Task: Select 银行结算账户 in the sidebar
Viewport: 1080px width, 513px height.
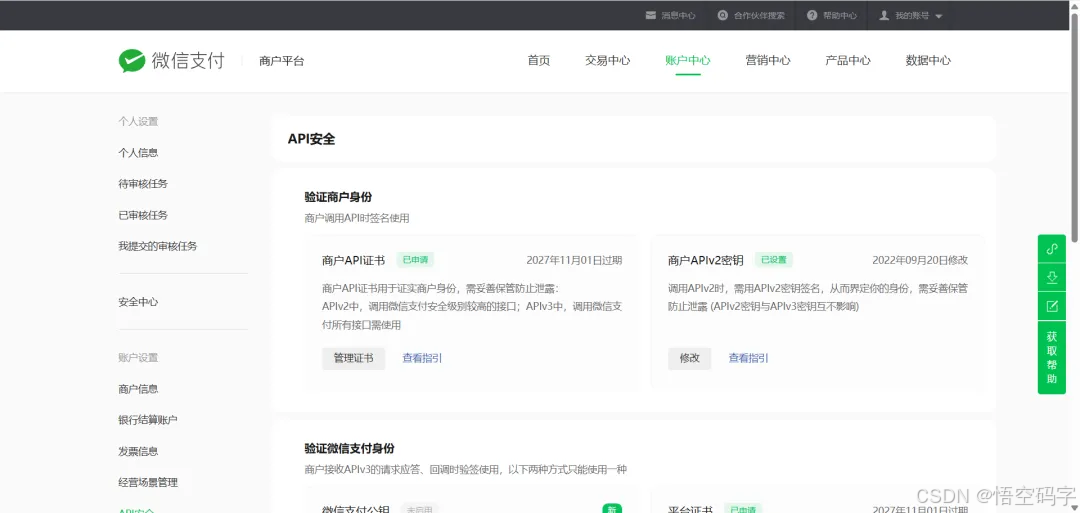Action: tap(147, 419)
